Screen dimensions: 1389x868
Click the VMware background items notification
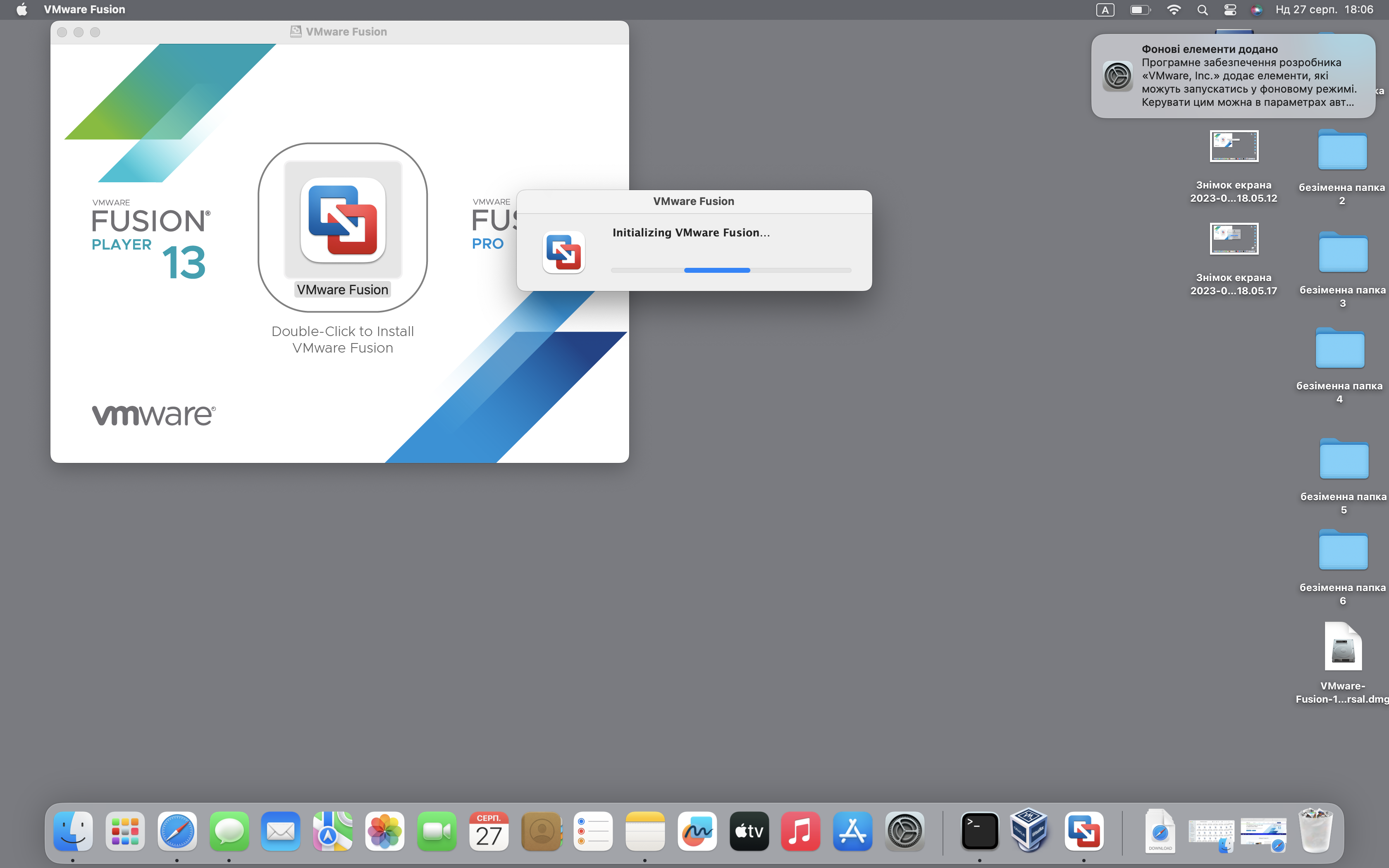point(1233,76)
